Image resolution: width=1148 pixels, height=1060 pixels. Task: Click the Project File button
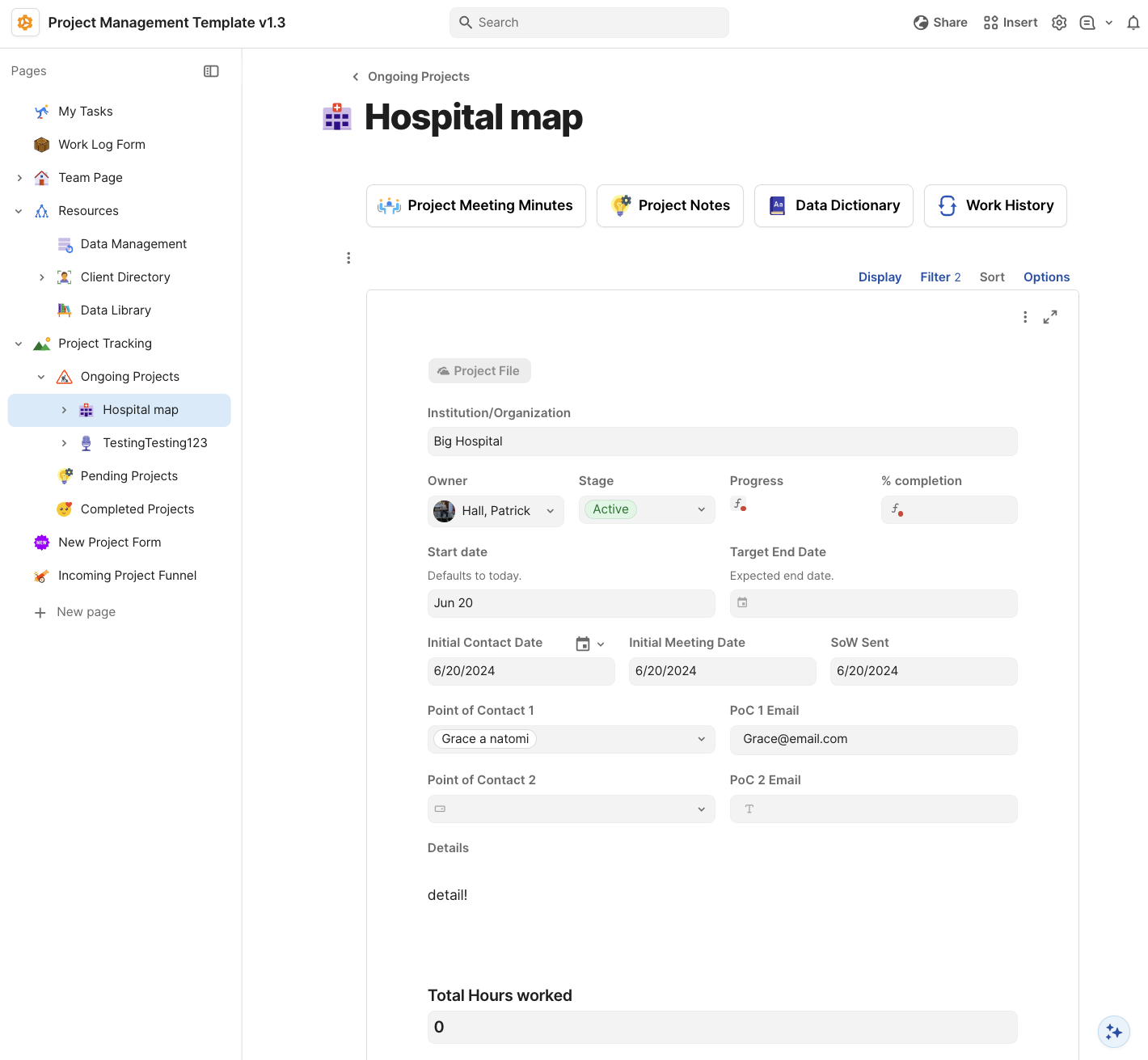[479, 370]
